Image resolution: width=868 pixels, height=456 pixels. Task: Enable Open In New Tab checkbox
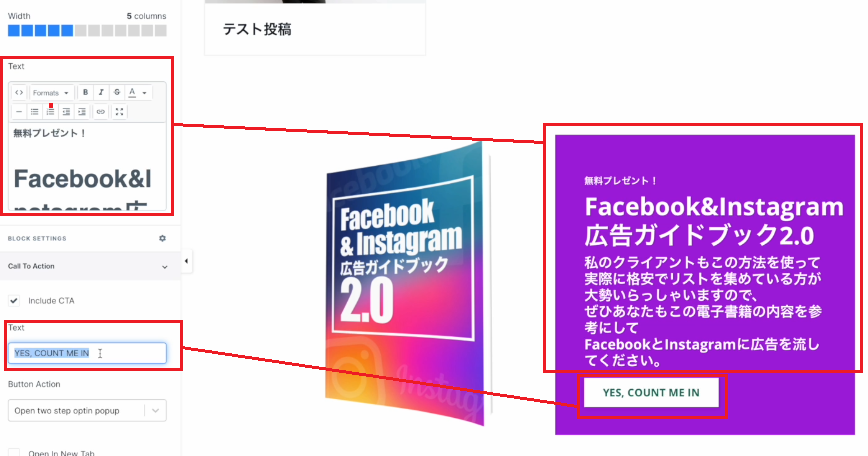(x=14, y=453)
